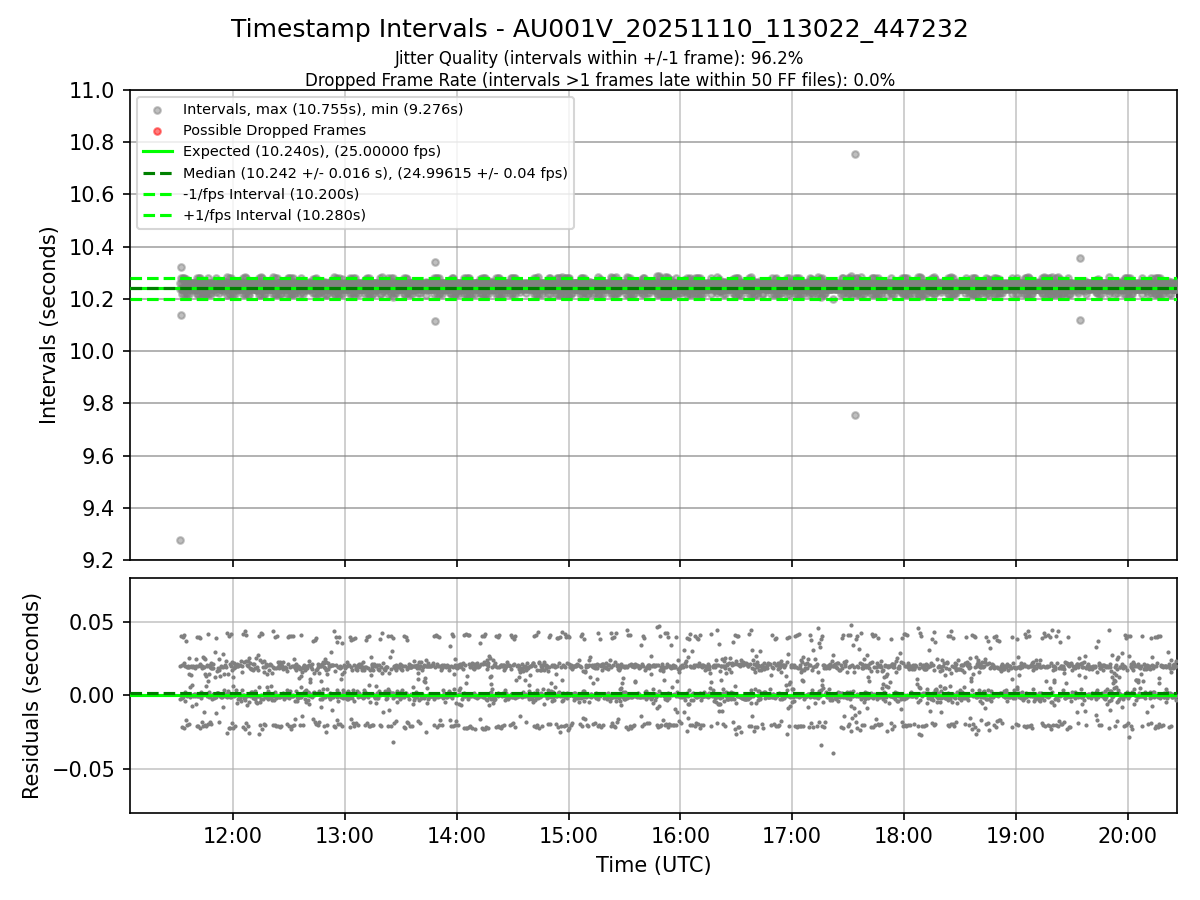Click the chart title 'Timestamp Intervals - AU001V_20251110_113022_447232'
1200x900 pixels.
tap(600, 29)
